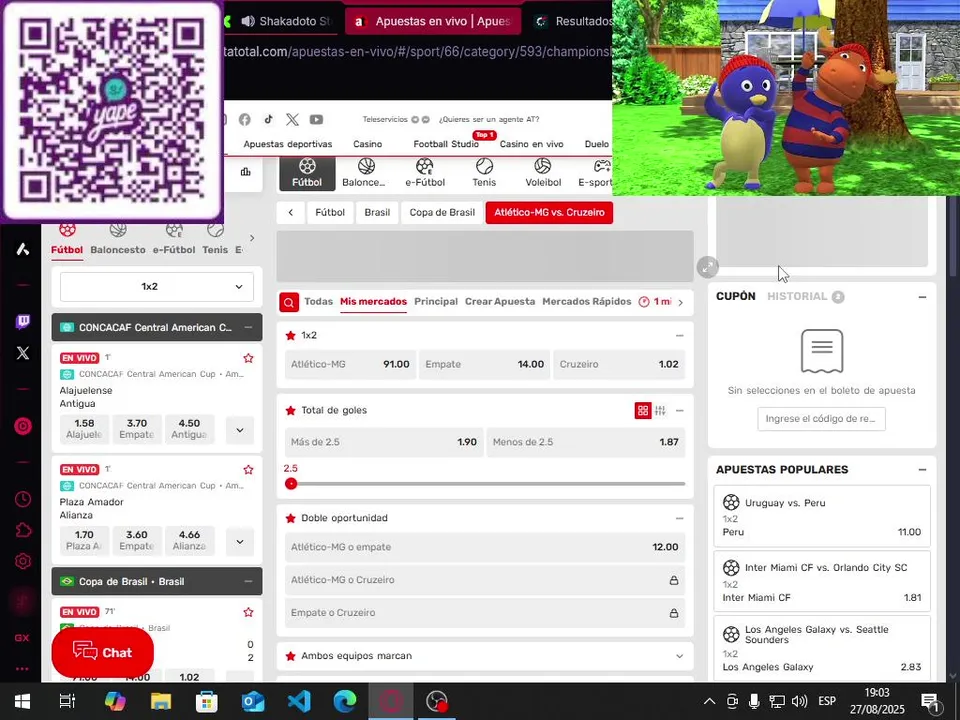Open three-dots more menu in Opera sidebar
Image resolution: width=960 pixels, height=720 pixels.
click(x=22, y=669)
